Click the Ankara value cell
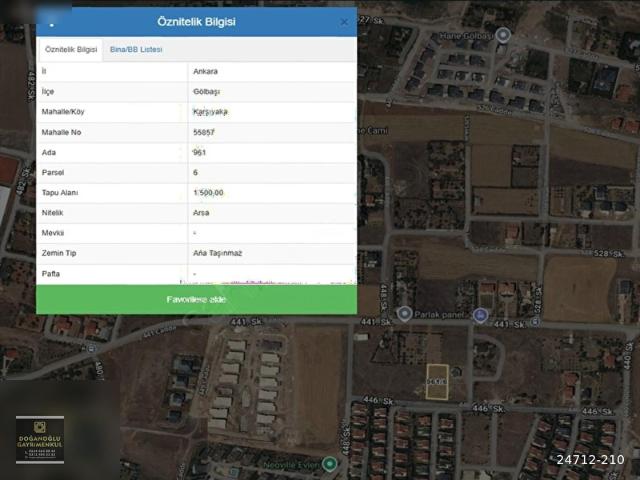This screenshot has height=480, width=640. coord(272,71)
